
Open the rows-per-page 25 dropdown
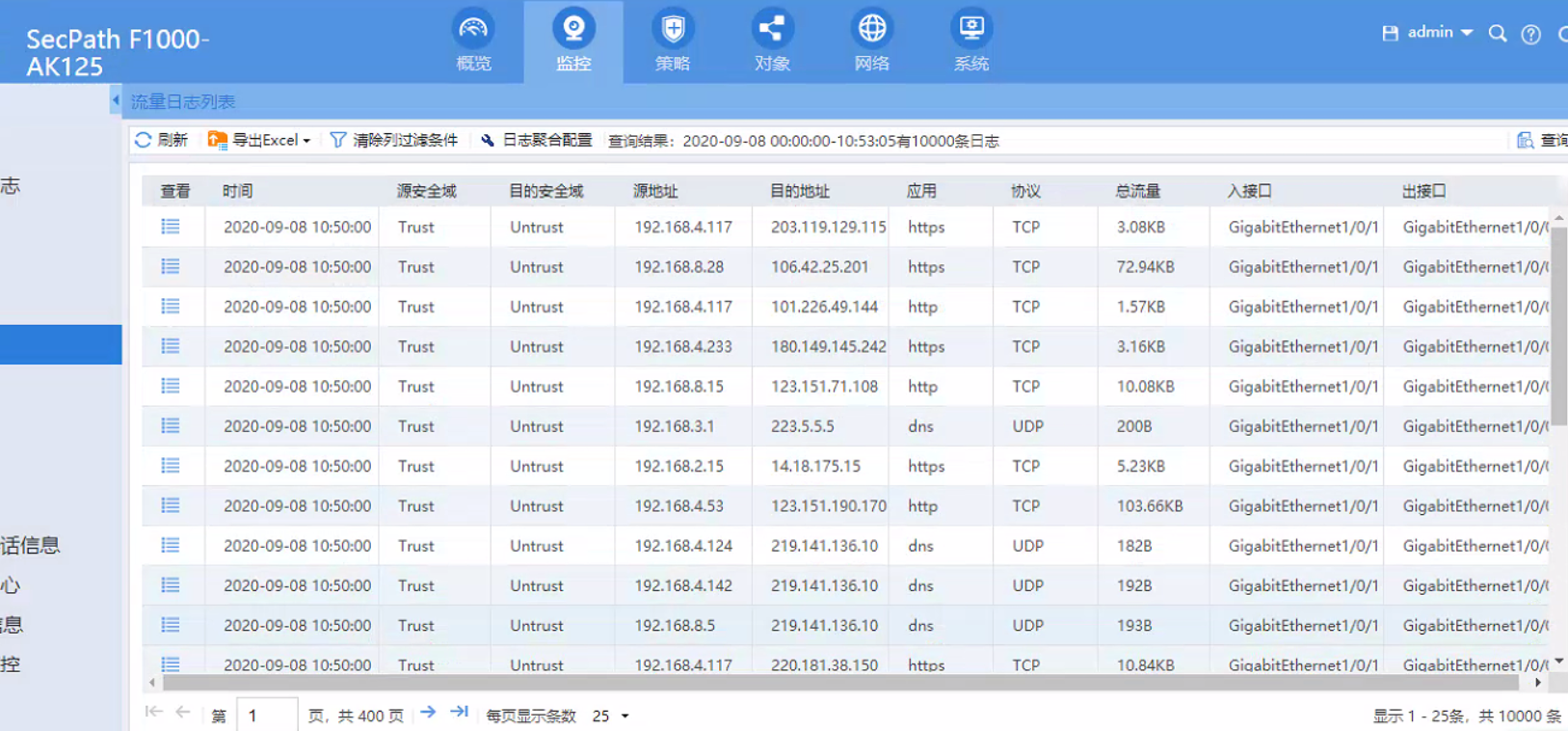point(610,717)
